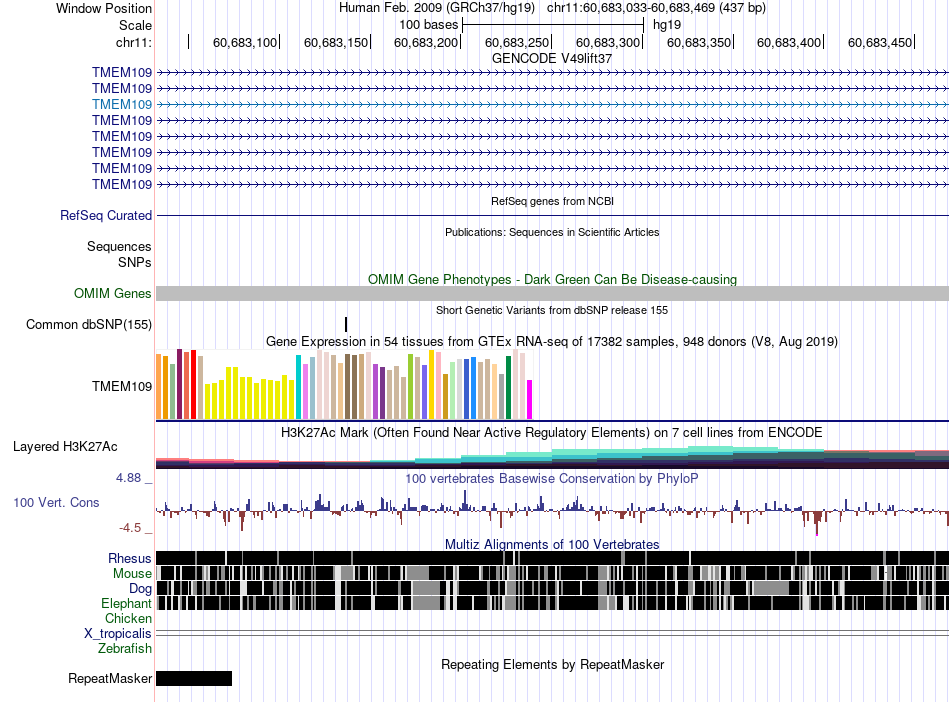The image size is (950, 702).
Task: Click the RefSeq genes from NCBI title
Action: click(553, 201)
